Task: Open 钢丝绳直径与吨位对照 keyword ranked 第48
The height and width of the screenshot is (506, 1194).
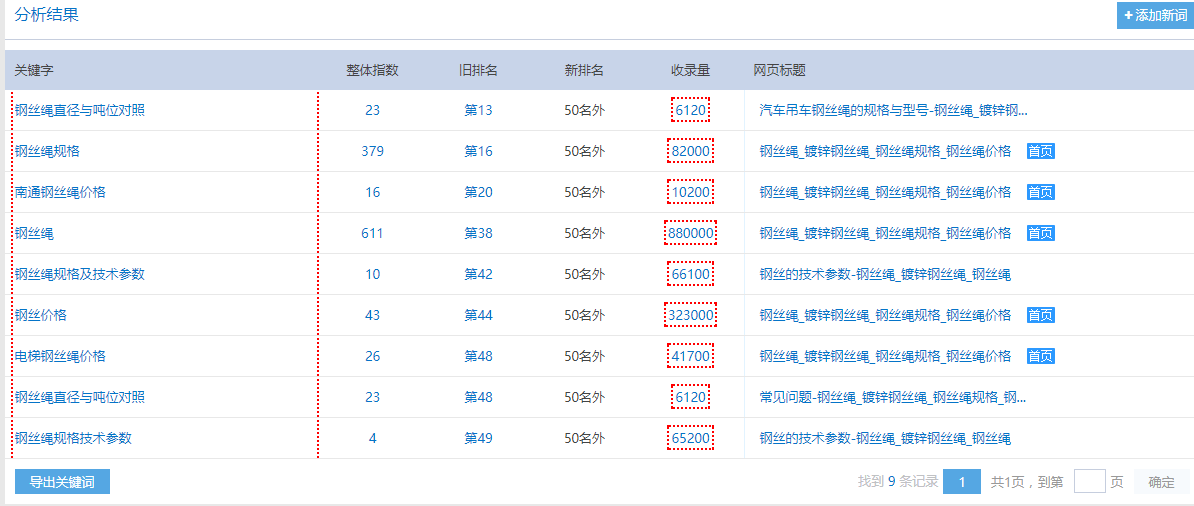Action: pos(80,397)
